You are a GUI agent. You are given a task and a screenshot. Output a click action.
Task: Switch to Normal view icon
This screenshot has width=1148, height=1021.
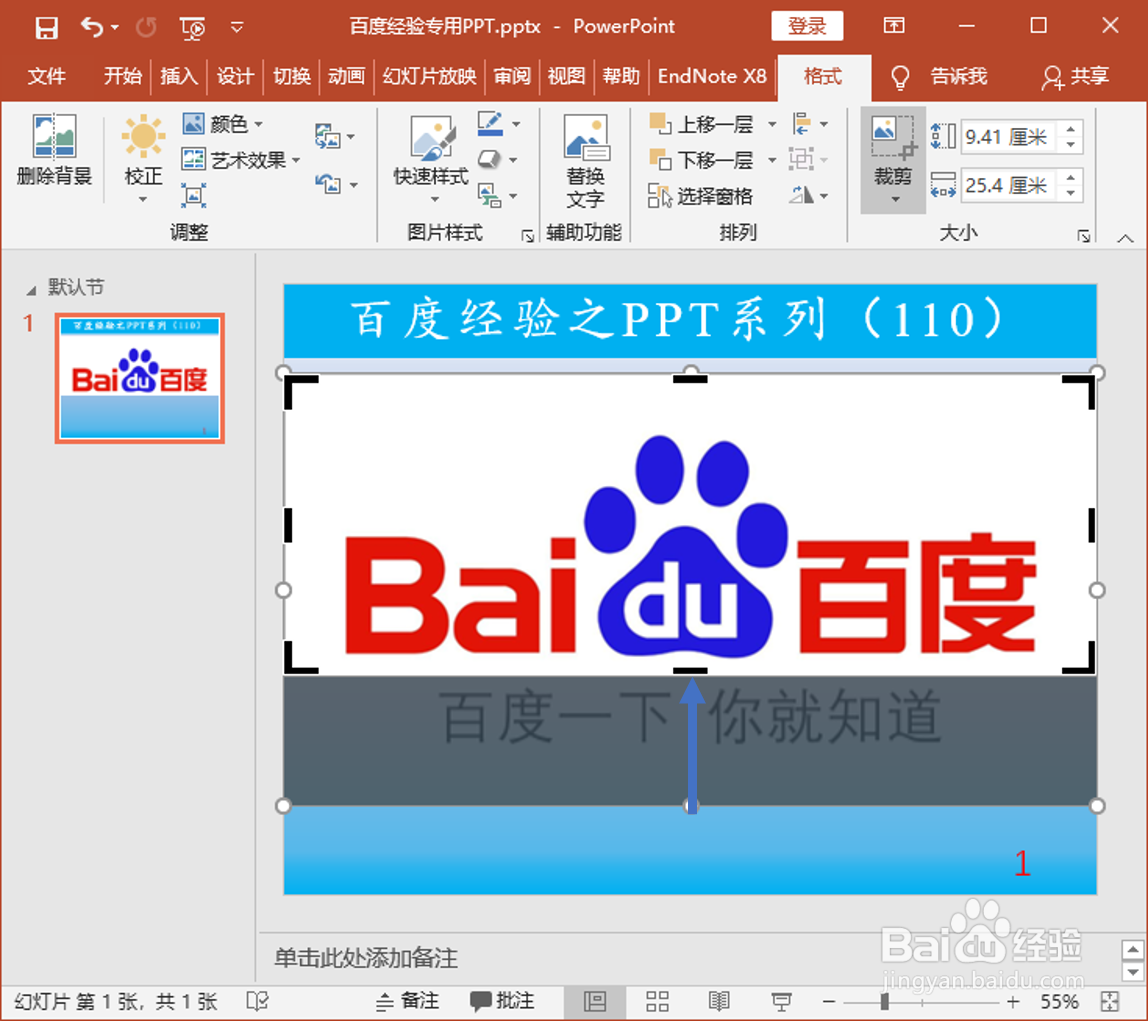[594, 1001]
